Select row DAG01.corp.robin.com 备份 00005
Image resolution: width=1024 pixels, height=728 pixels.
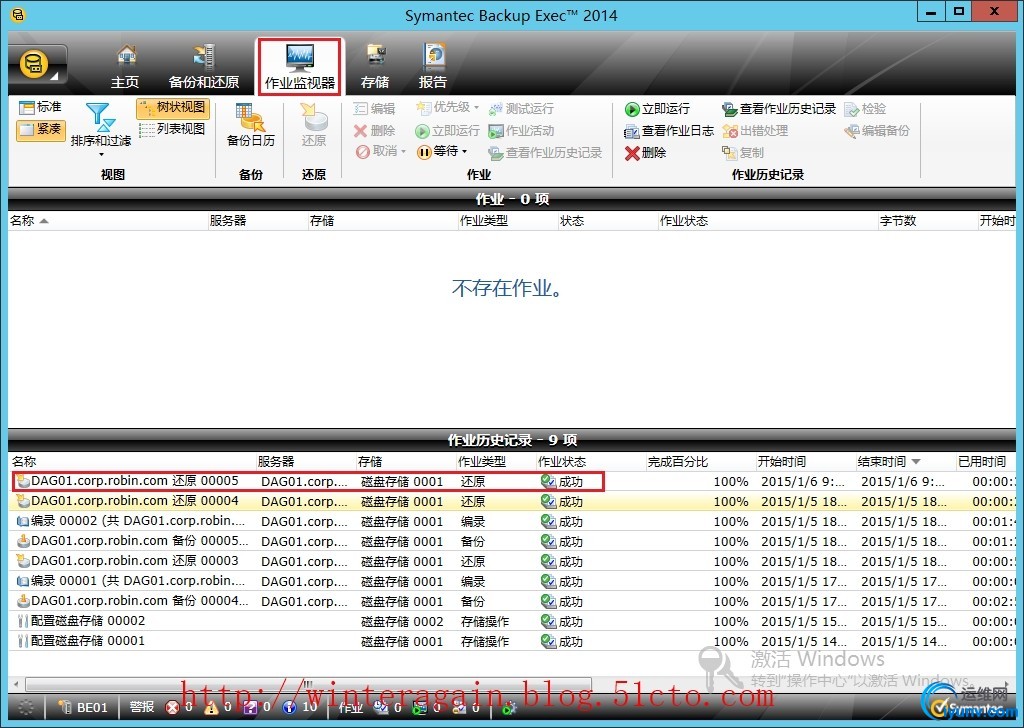tap(513, 541)
